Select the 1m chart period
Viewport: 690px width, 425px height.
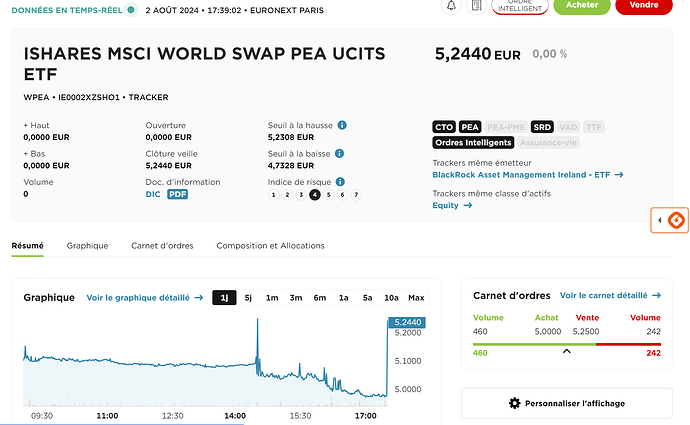[272, 298]
